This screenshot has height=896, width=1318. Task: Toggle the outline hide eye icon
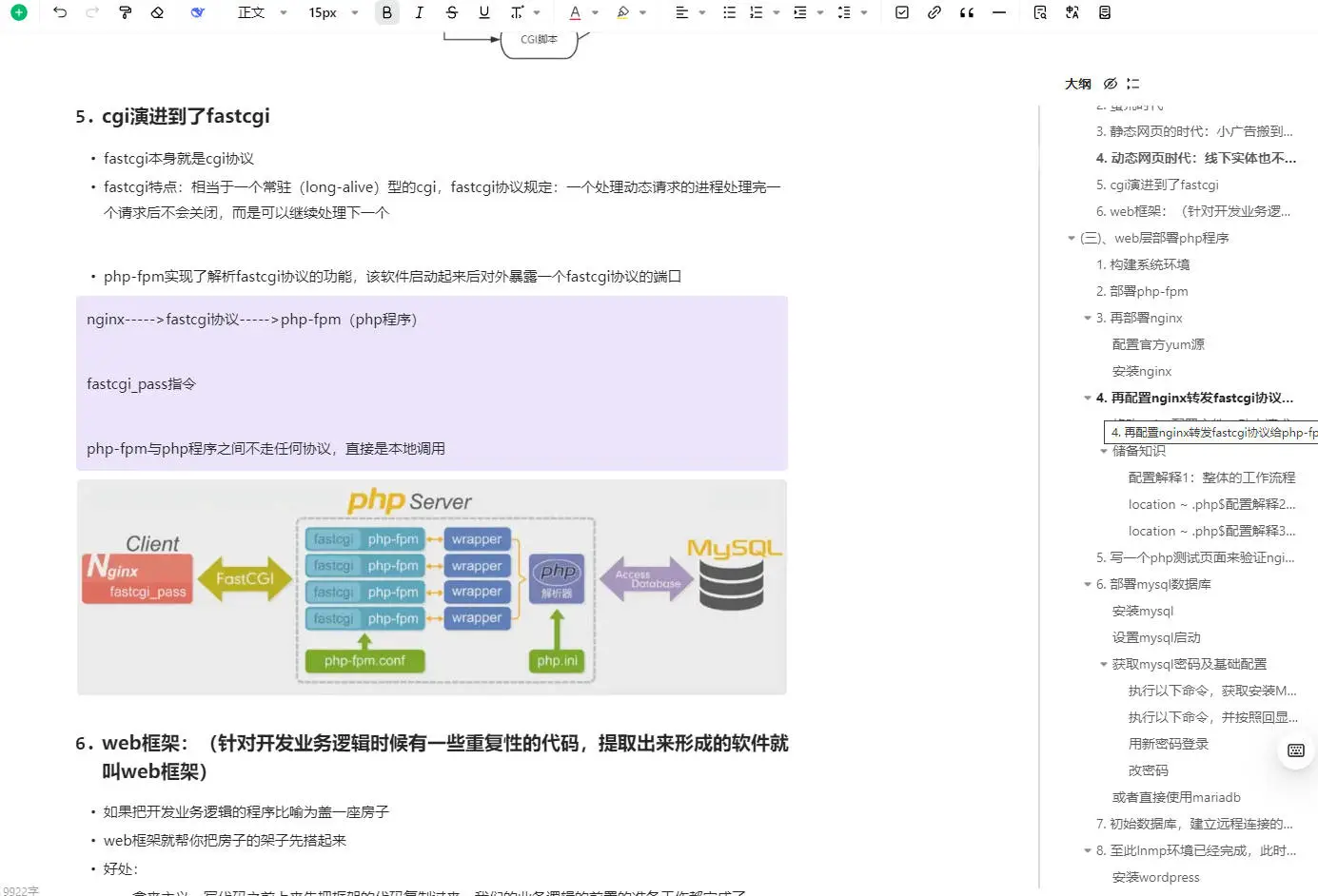click(1111, 84)
